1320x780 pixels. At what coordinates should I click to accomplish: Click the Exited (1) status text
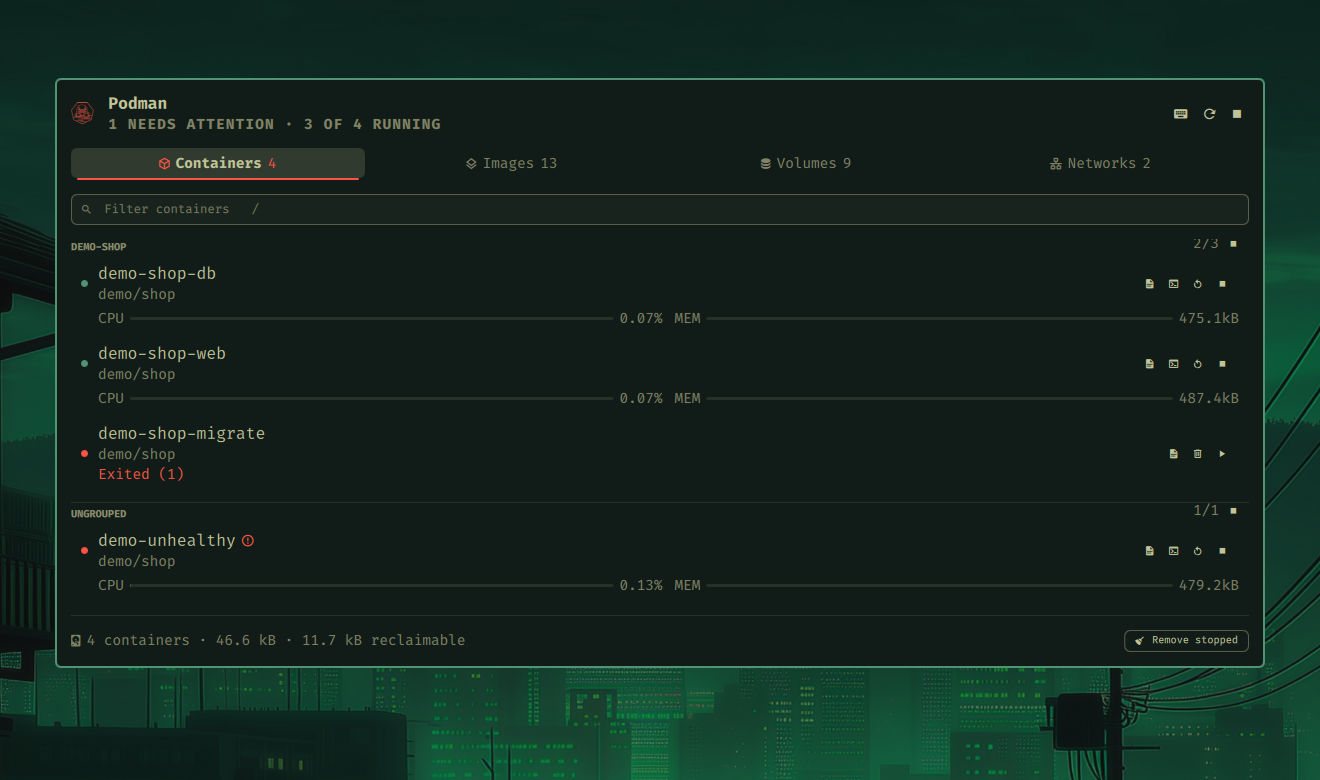[141, 474]
